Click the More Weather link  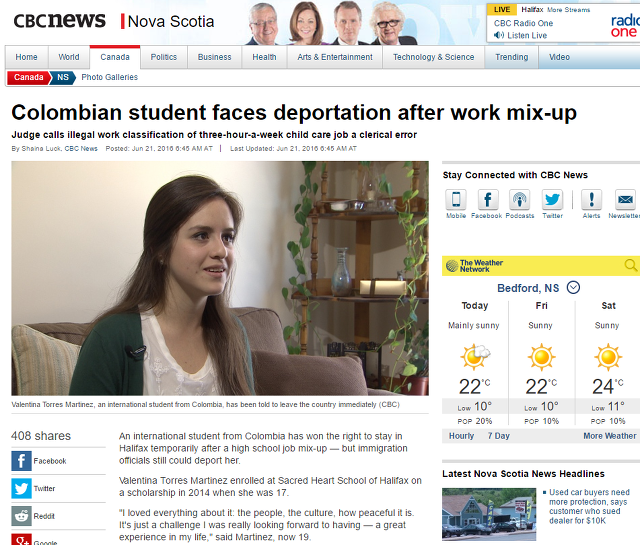coord(609,436)
